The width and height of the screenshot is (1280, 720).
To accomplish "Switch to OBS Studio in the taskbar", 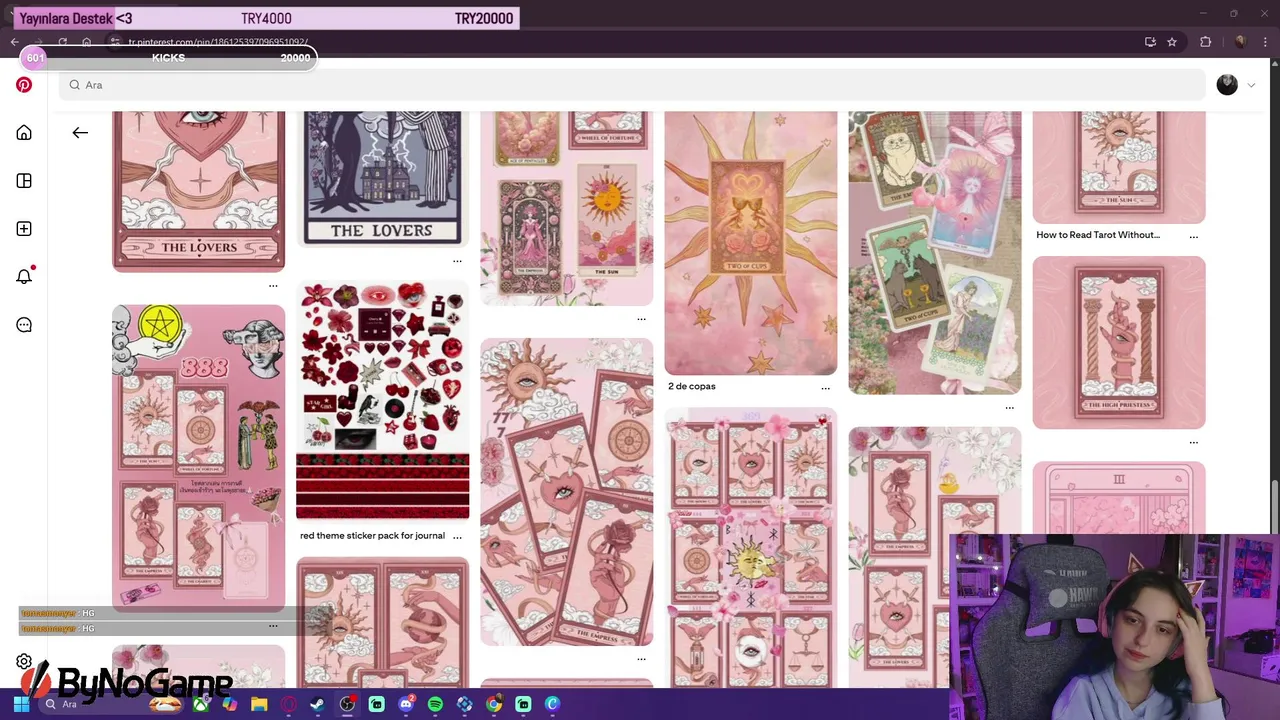I will (347, 704).
